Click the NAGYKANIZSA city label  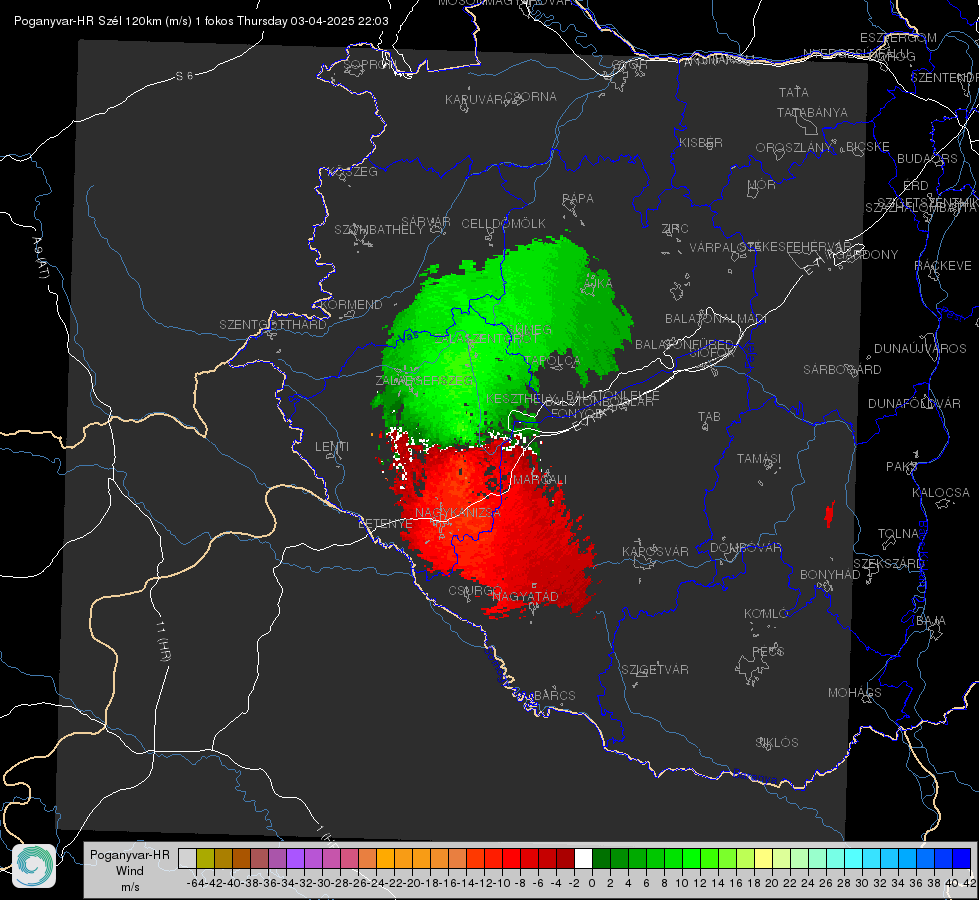point(458,513)
